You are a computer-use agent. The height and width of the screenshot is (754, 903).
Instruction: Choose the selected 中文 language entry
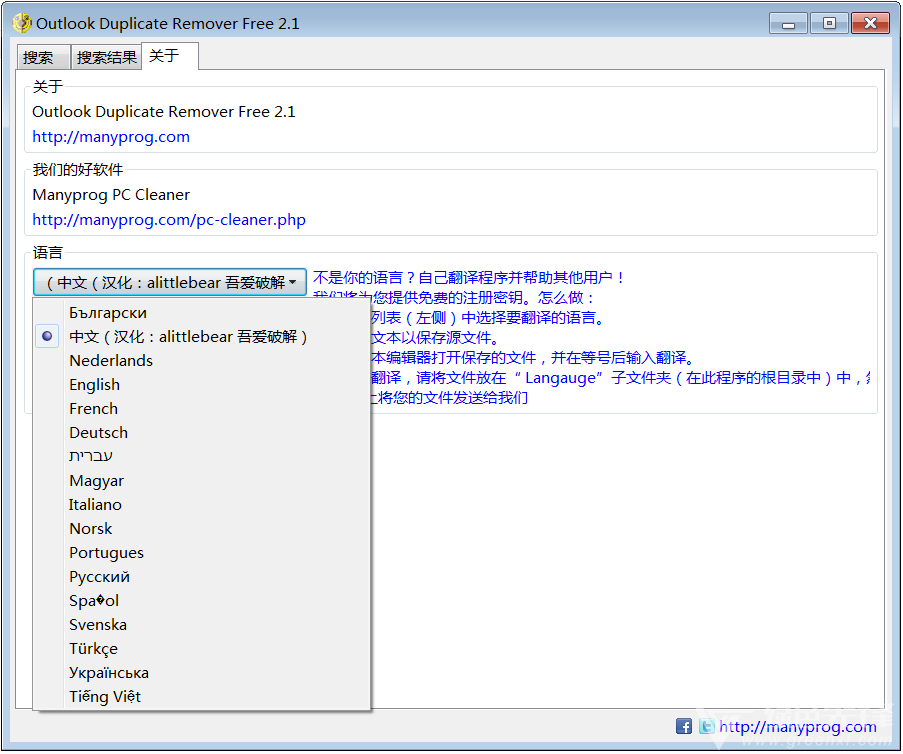point(202,336)
